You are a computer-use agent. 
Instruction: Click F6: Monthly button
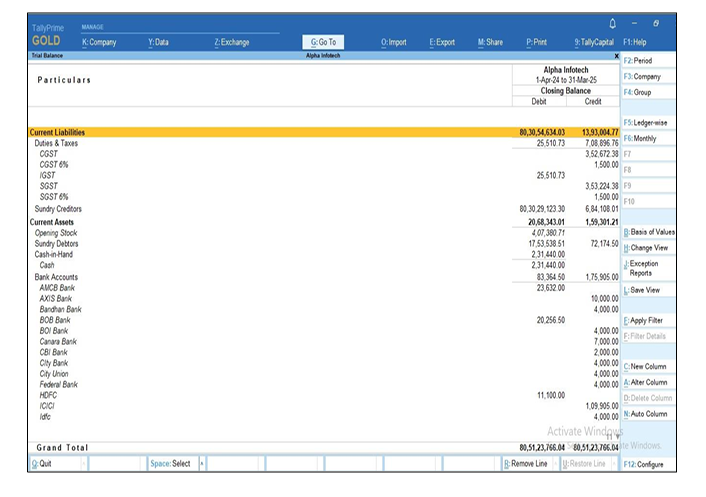(648, 138)
